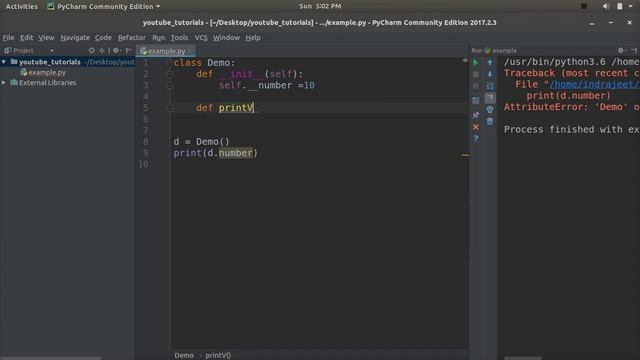Click the battery status icon
640x360 pixels.
[x=620, y=6]
